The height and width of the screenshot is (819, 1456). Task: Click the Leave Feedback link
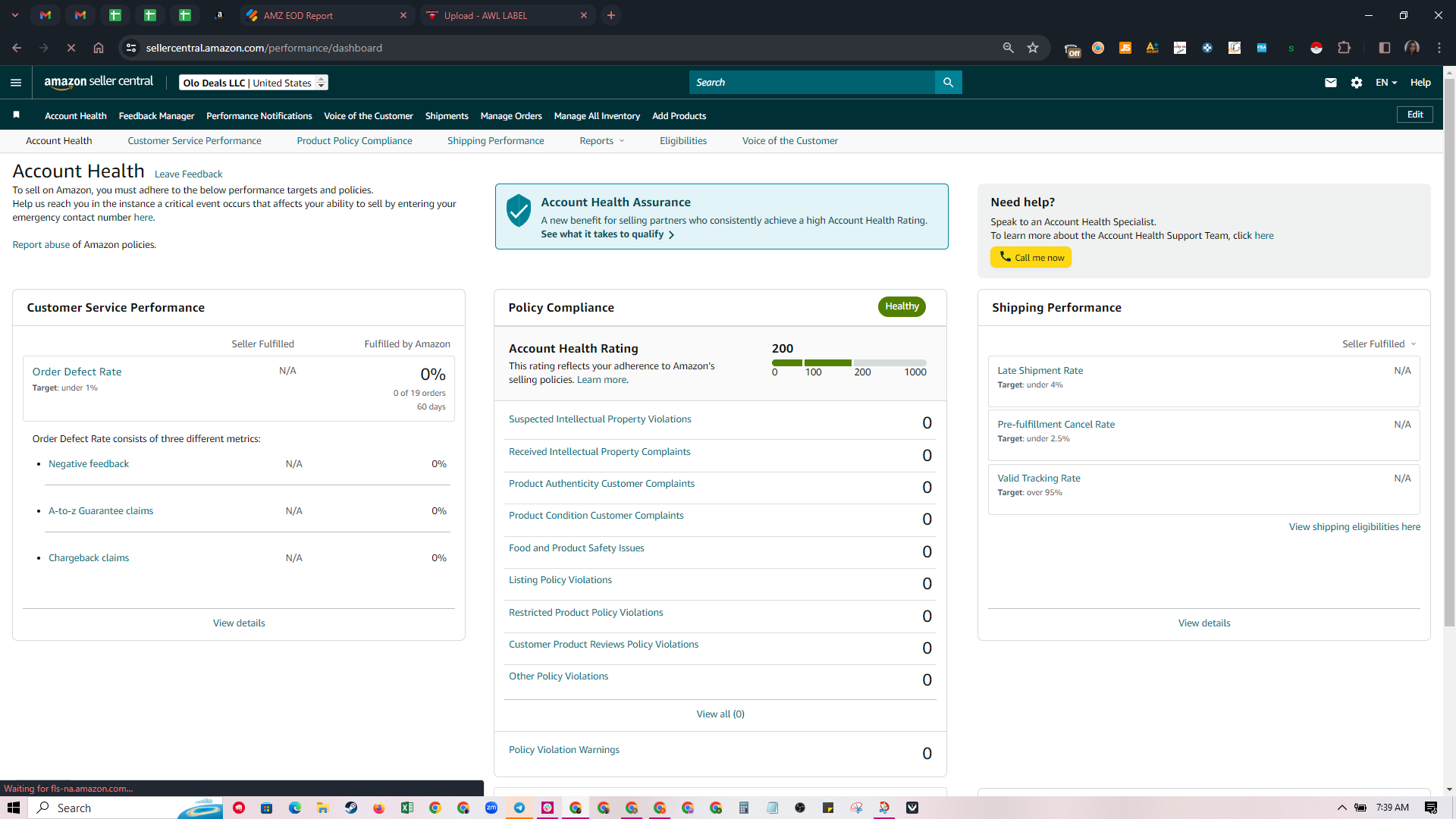(x=188, y=174)
